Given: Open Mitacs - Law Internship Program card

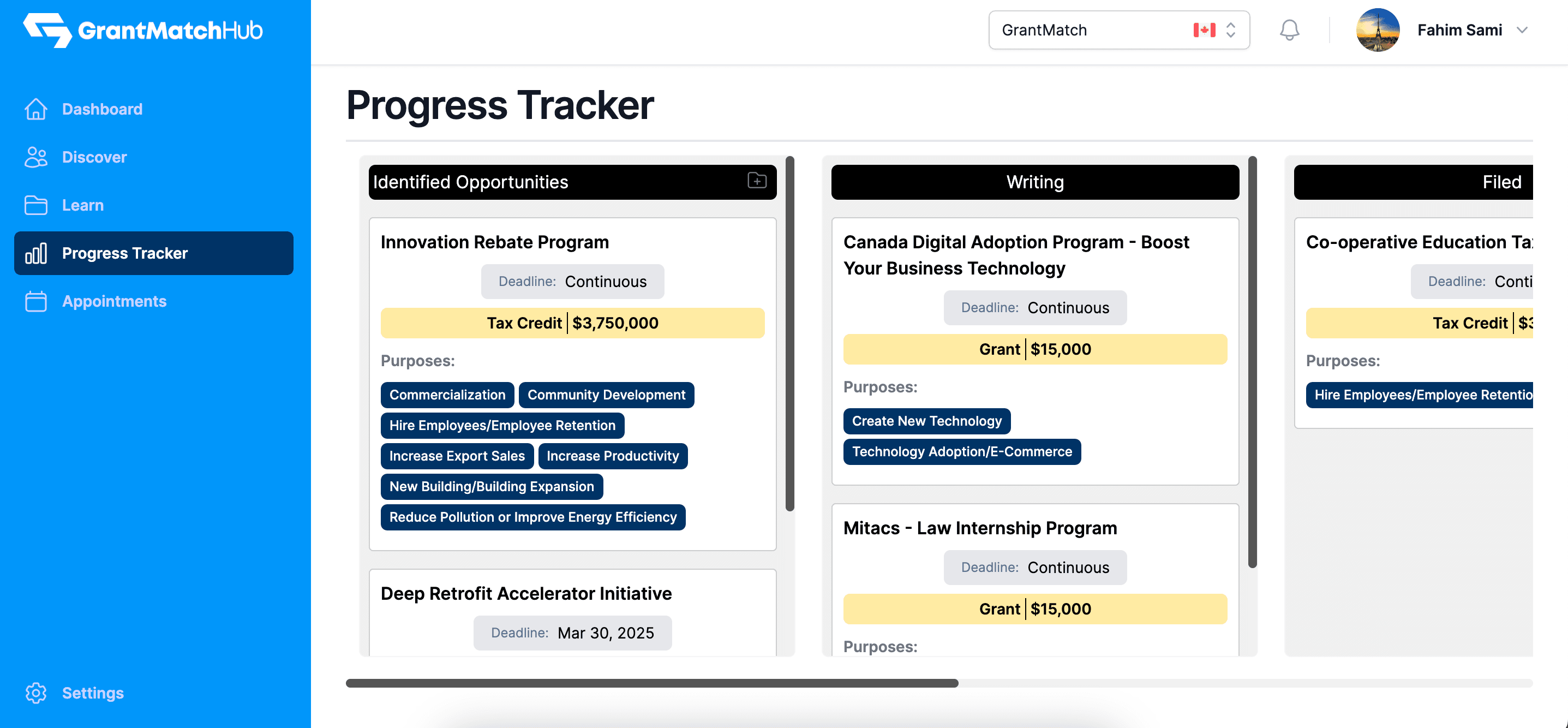Looking at the screenshot, I should (979, 528).
